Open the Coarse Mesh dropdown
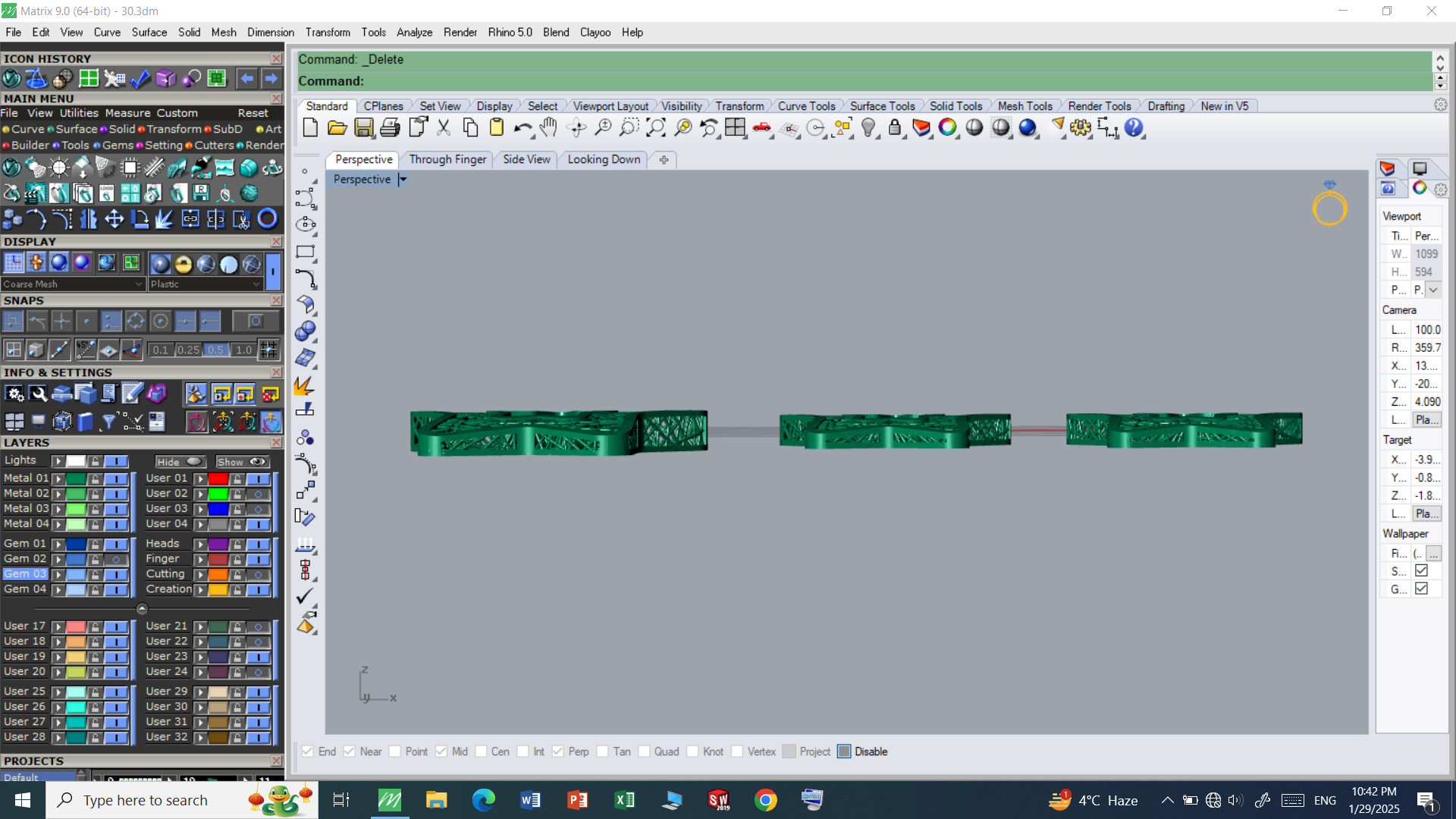This screenshot has height=819, width=1456. click(x=139, y=284)
